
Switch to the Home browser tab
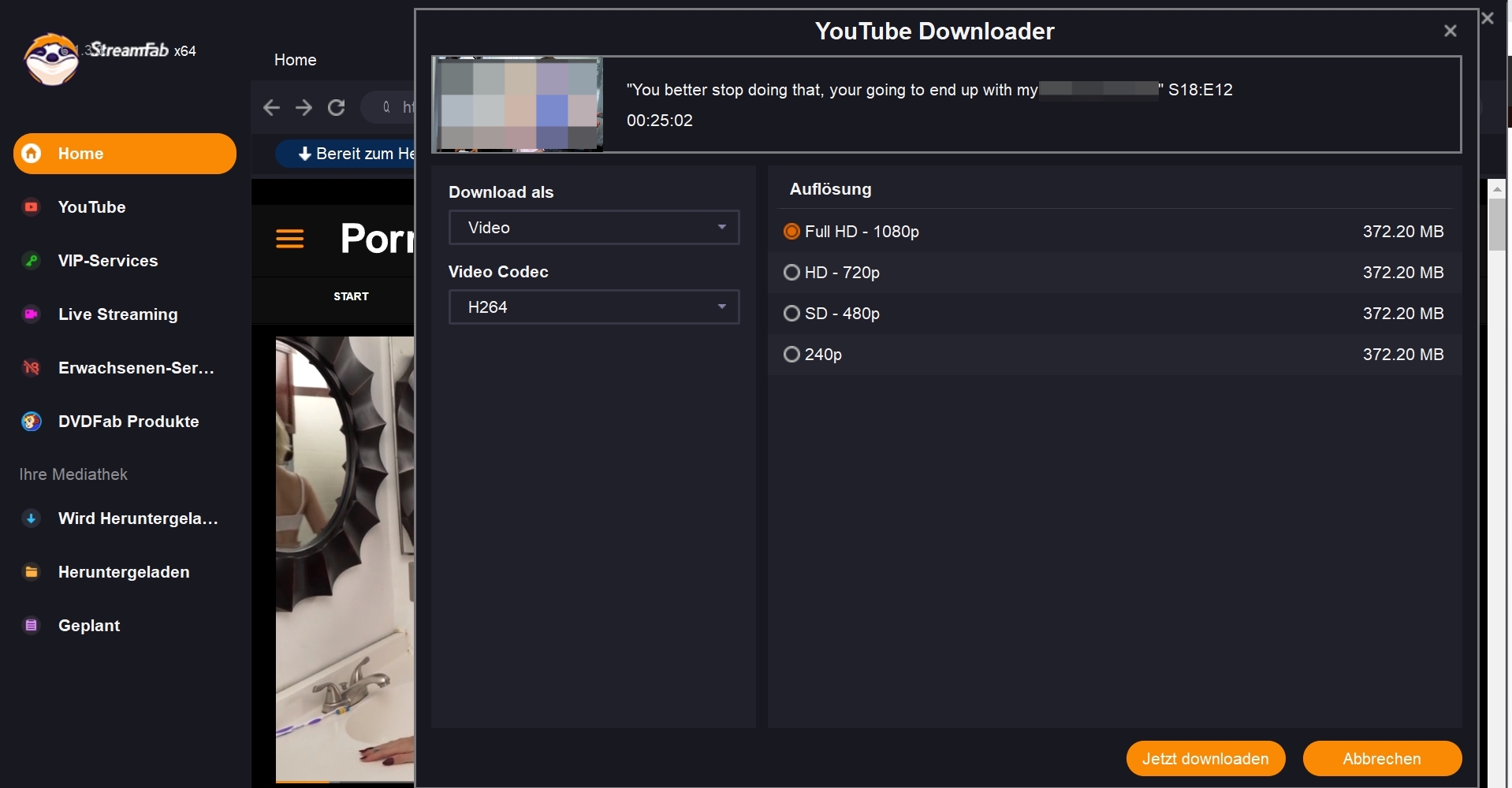(x=295, y=60)
